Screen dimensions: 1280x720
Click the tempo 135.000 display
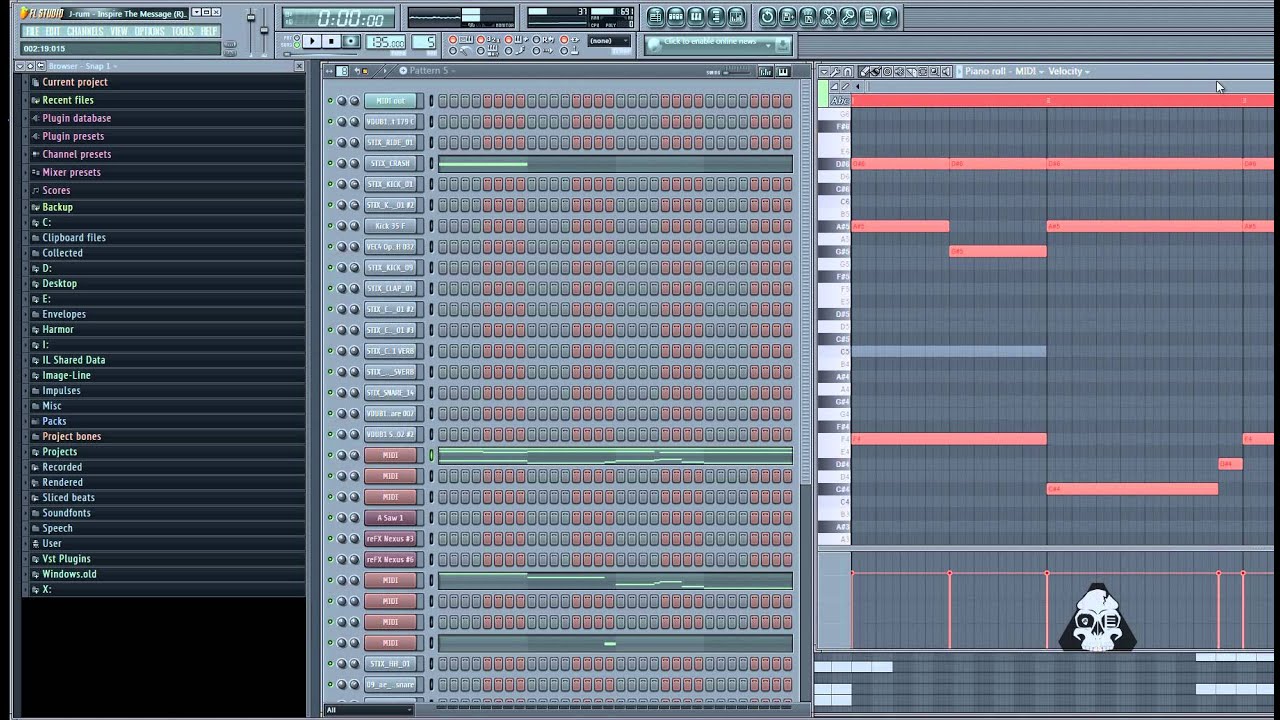click(386, 42)
